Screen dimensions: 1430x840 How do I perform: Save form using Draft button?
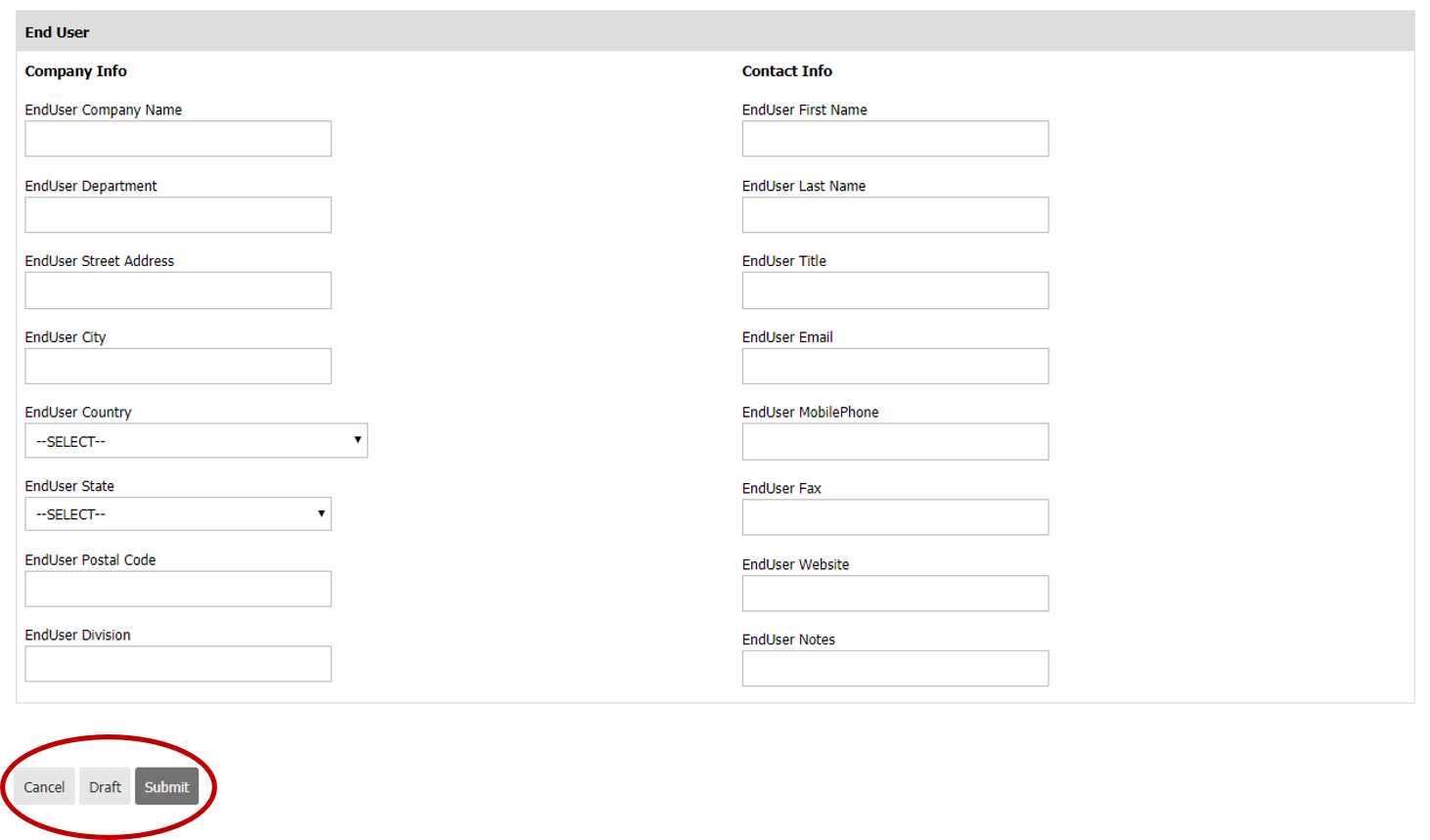pyautogui.click(x=105, y=786)
